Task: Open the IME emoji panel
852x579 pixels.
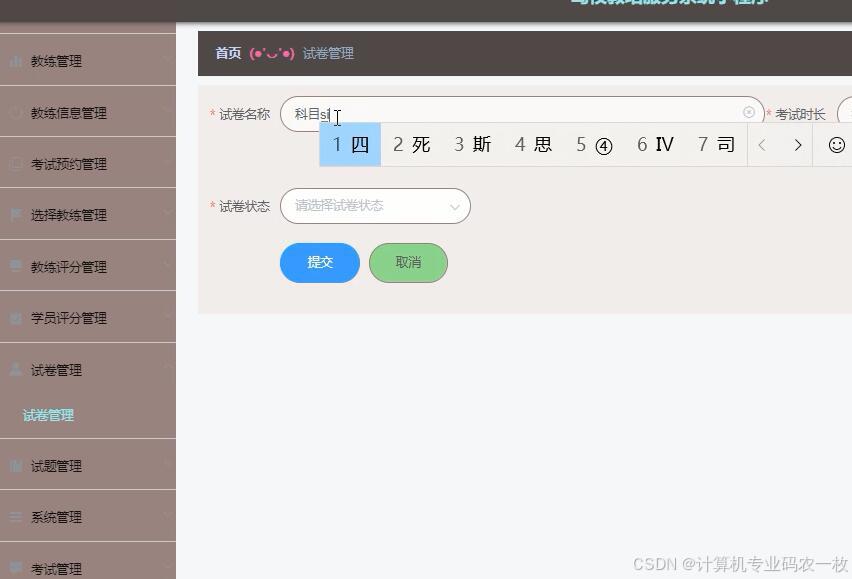Action: pos(837,145)
